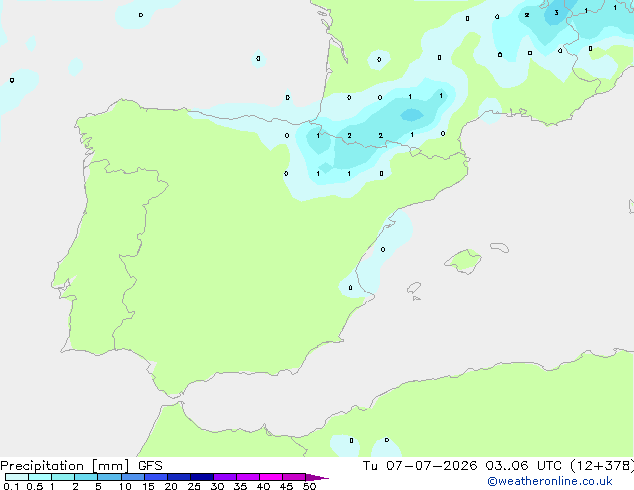Pick the 15–20 mm legend color swatch
This screenshot has height=490, width=634.
coord(156,477)
